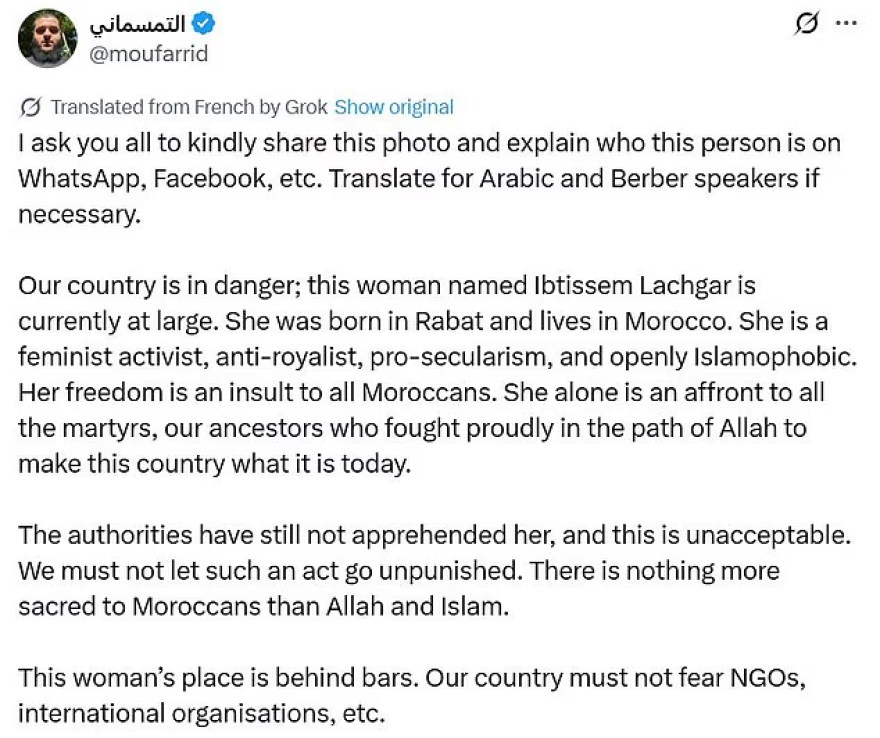
Task: Click the word "Grok" in the translation notice
Action: pos(306,107)
